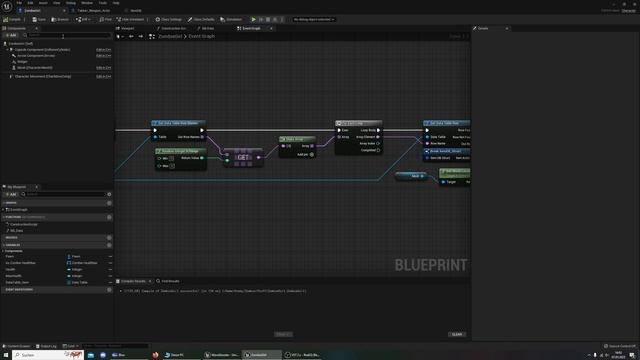Viewport: 640px width, 360px height.
Task: Switch to the Event Graph tab
Action: 251,28
